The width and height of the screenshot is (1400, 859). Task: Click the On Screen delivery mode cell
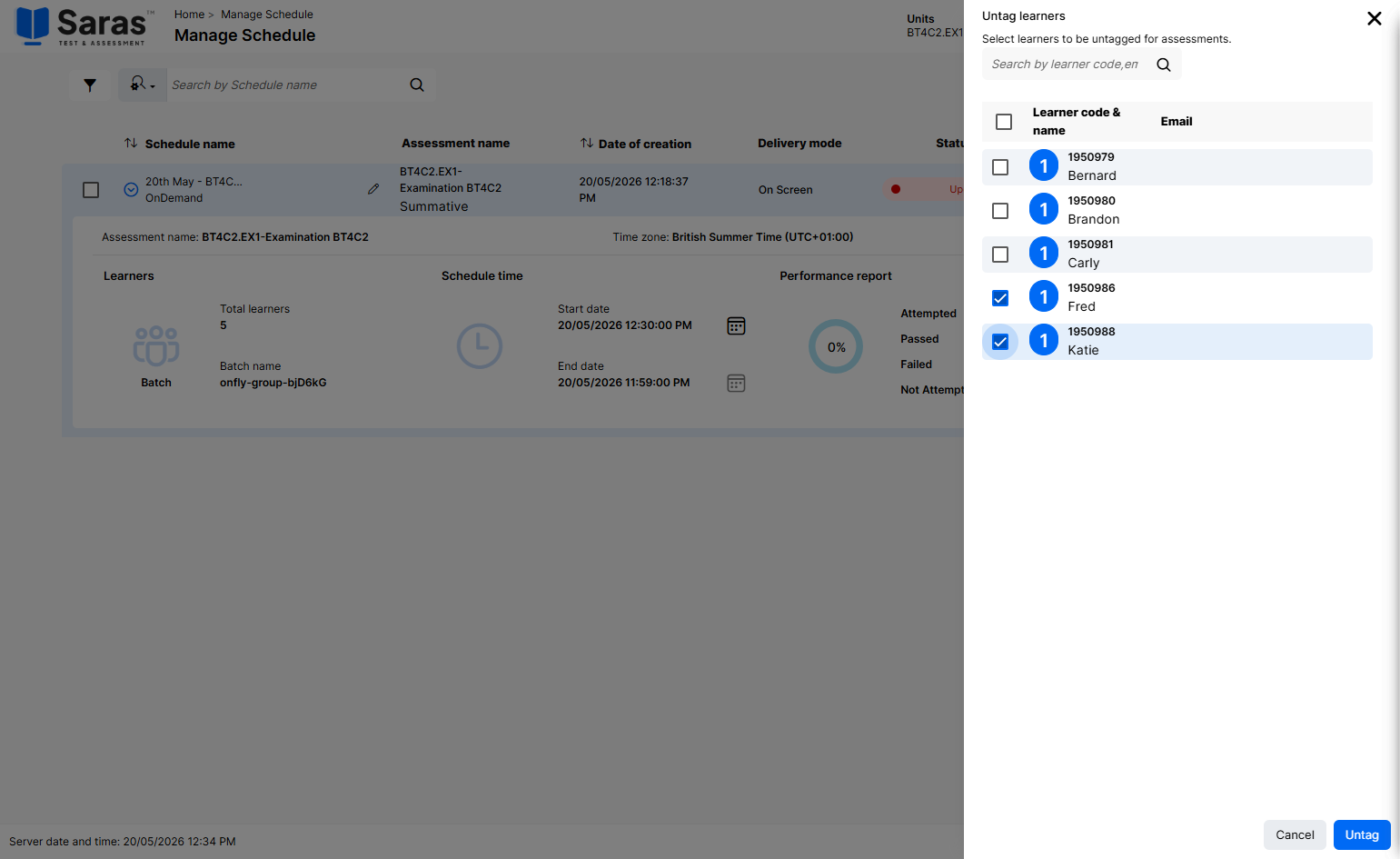[x=785, y=190]
